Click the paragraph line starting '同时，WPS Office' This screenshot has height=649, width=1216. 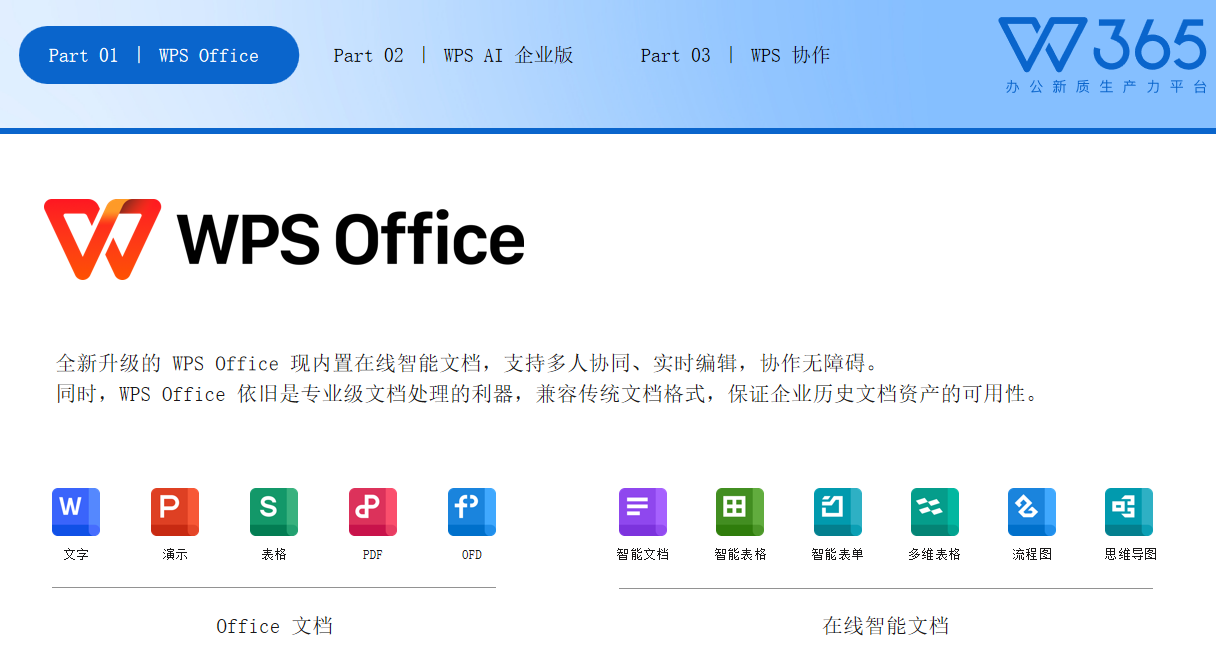549,394
